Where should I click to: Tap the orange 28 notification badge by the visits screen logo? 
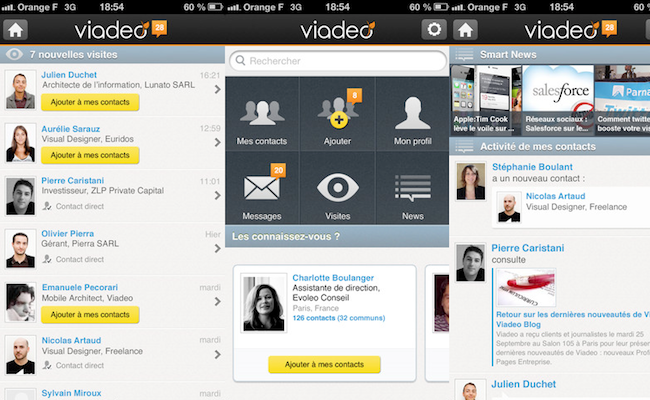(x=159, y=28)
